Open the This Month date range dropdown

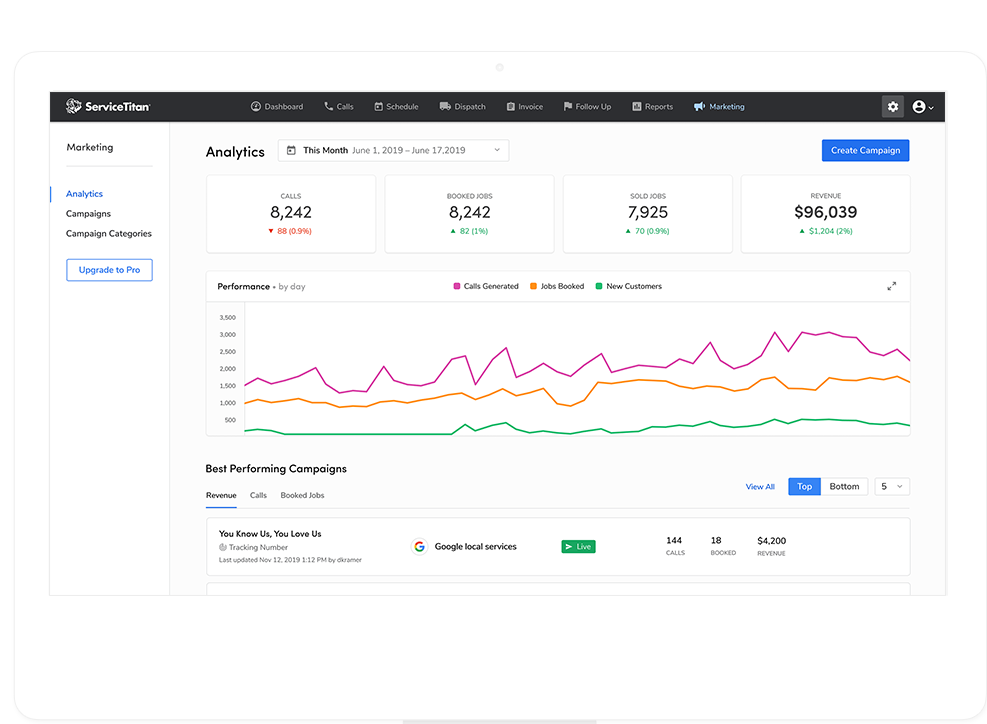click(393, 150)
